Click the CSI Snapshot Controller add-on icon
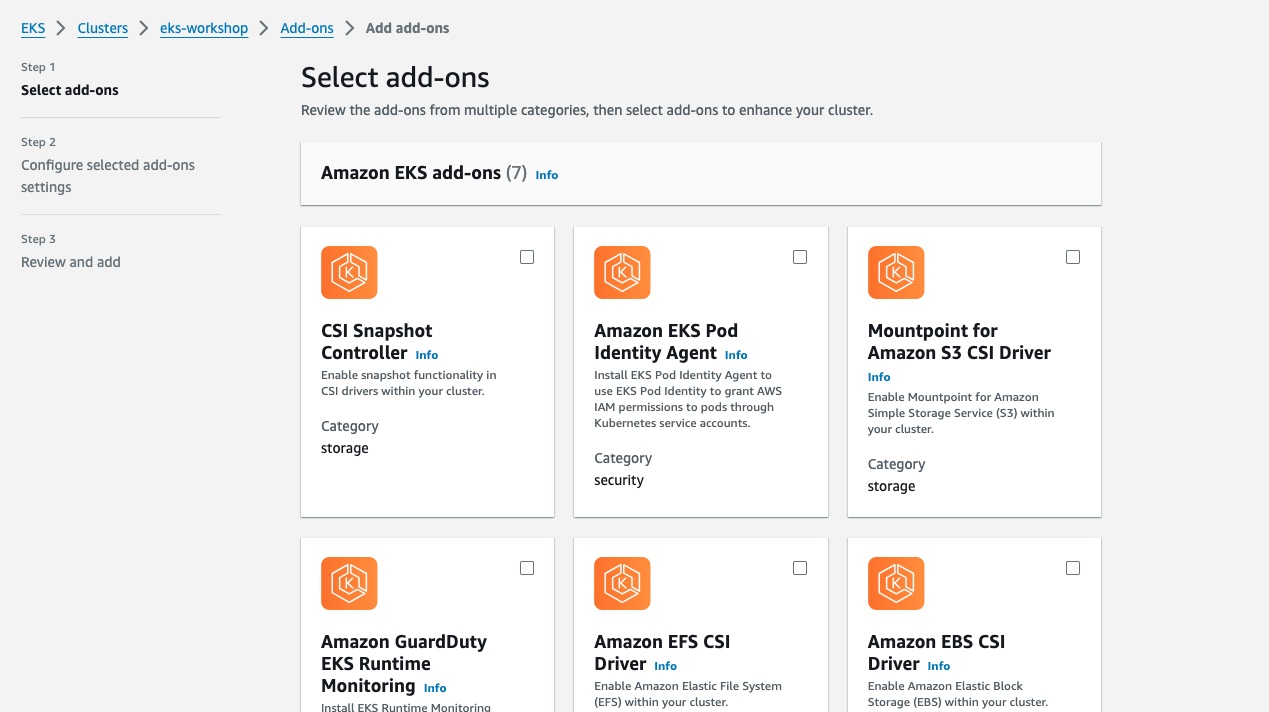Screen dimensions: 1269x712 click(349, 272)
